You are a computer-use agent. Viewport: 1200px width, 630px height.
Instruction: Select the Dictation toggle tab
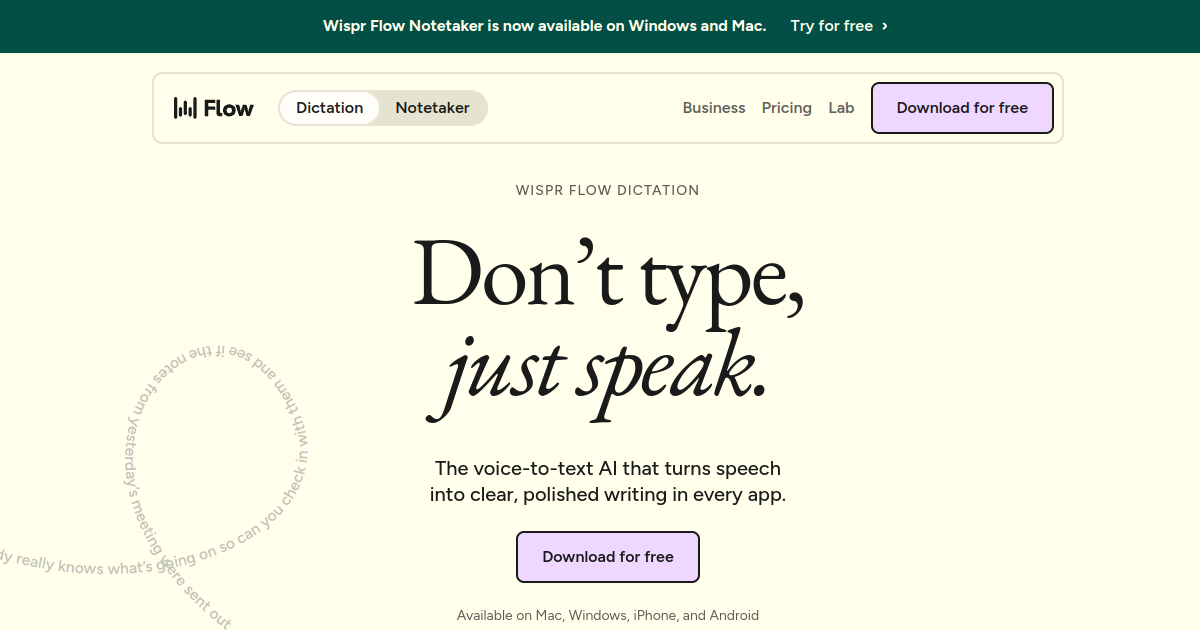pos(329,108)
